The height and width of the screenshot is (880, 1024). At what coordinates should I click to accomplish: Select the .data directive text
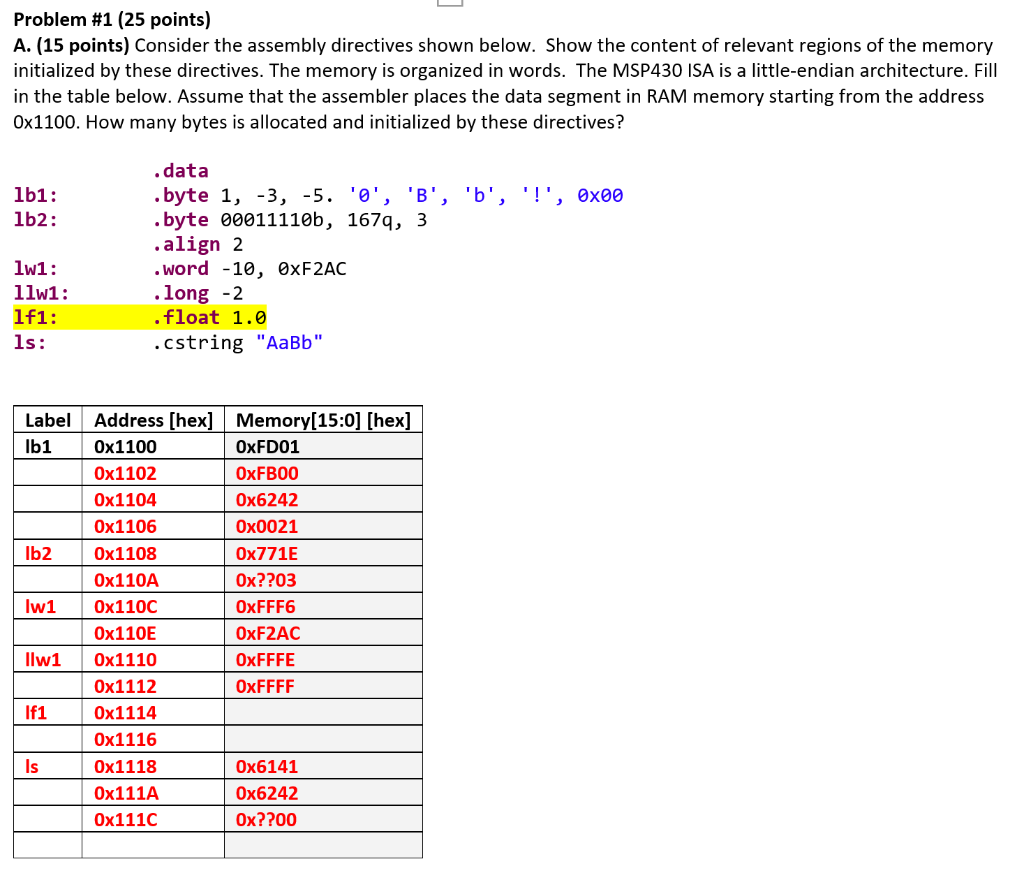tap(184, 170)
